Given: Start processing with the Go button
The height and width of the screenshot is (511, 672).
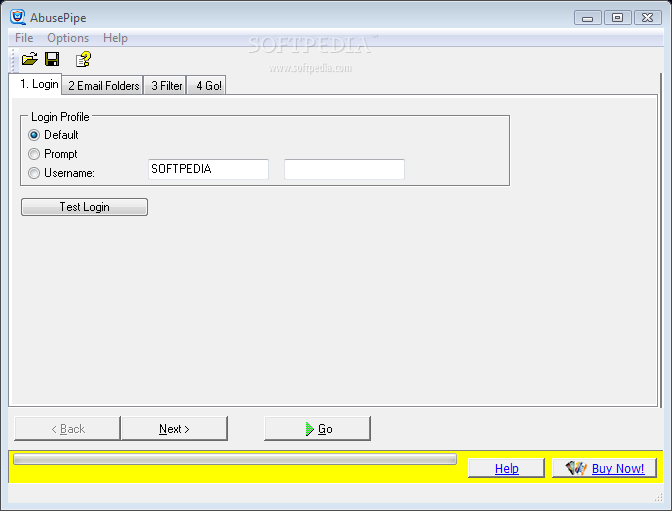Looking at the screenshot, I should [318, 428].
